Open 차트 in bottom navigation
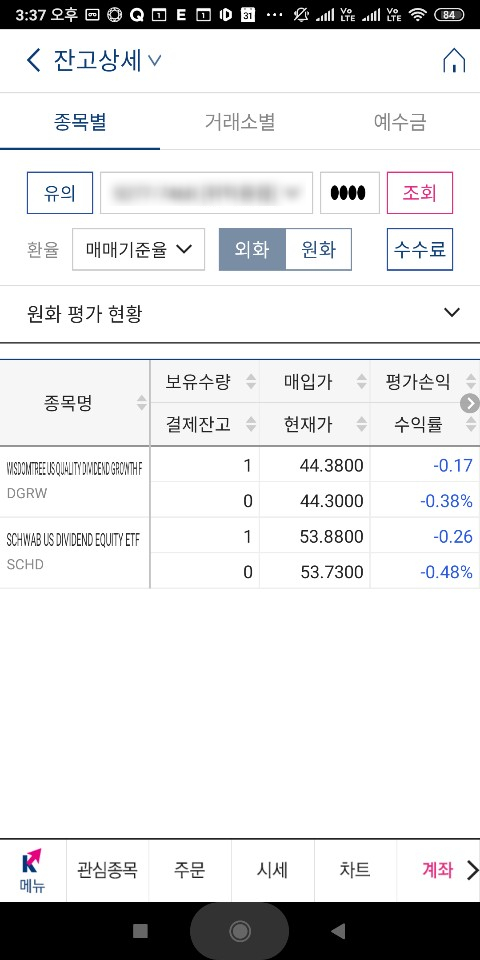480x960 pixels. click(x=355, y=870)
